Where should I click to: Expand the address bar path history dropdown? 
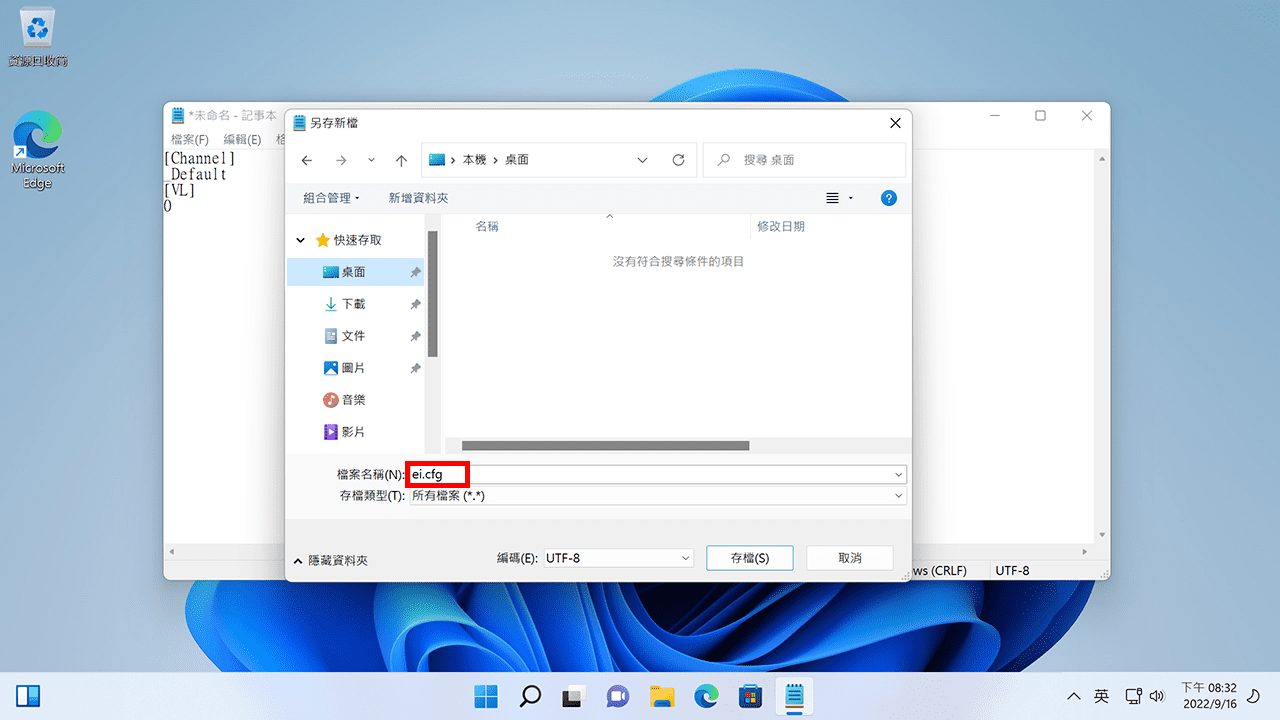tap(642, 160)
